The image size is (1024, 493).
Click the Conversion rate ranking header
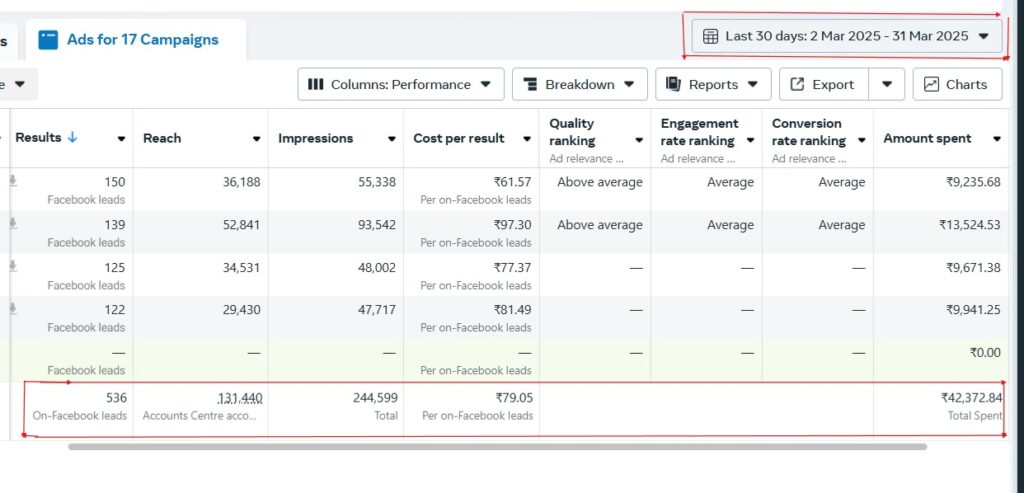(x=808, y=132)
